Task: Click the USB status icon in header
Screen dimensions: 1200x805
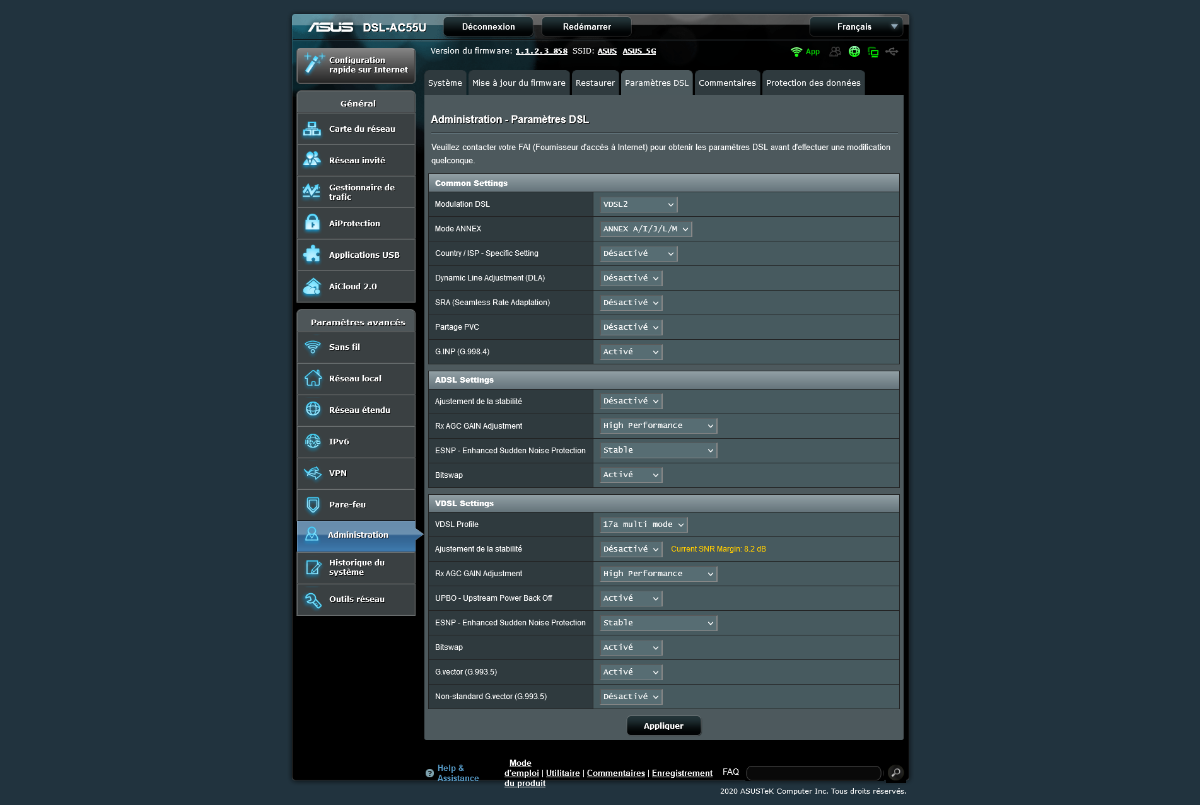Action: pos(892,52)
